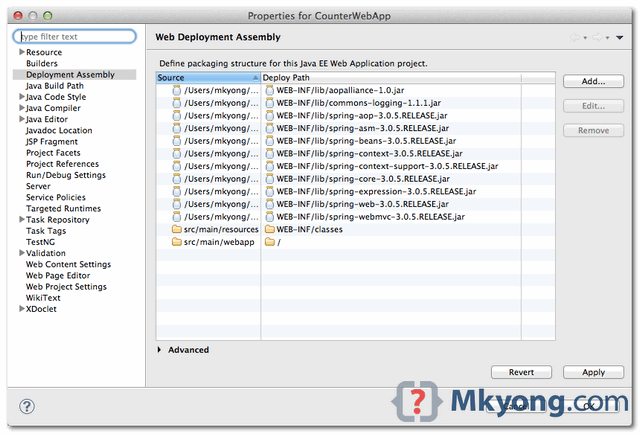Click forward navigation arrow in header
Viewport: 640px width, 434px height.
(x=597, y=38)
